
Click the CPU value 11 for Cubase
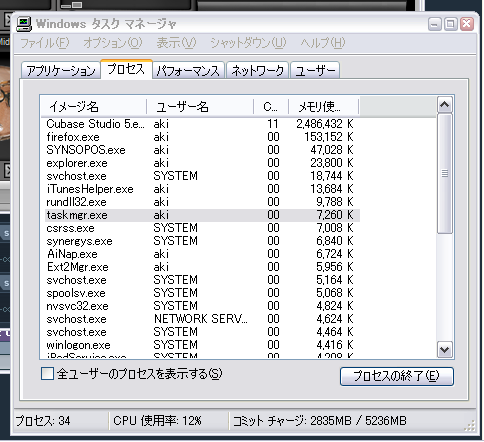[x=273, y=124]
